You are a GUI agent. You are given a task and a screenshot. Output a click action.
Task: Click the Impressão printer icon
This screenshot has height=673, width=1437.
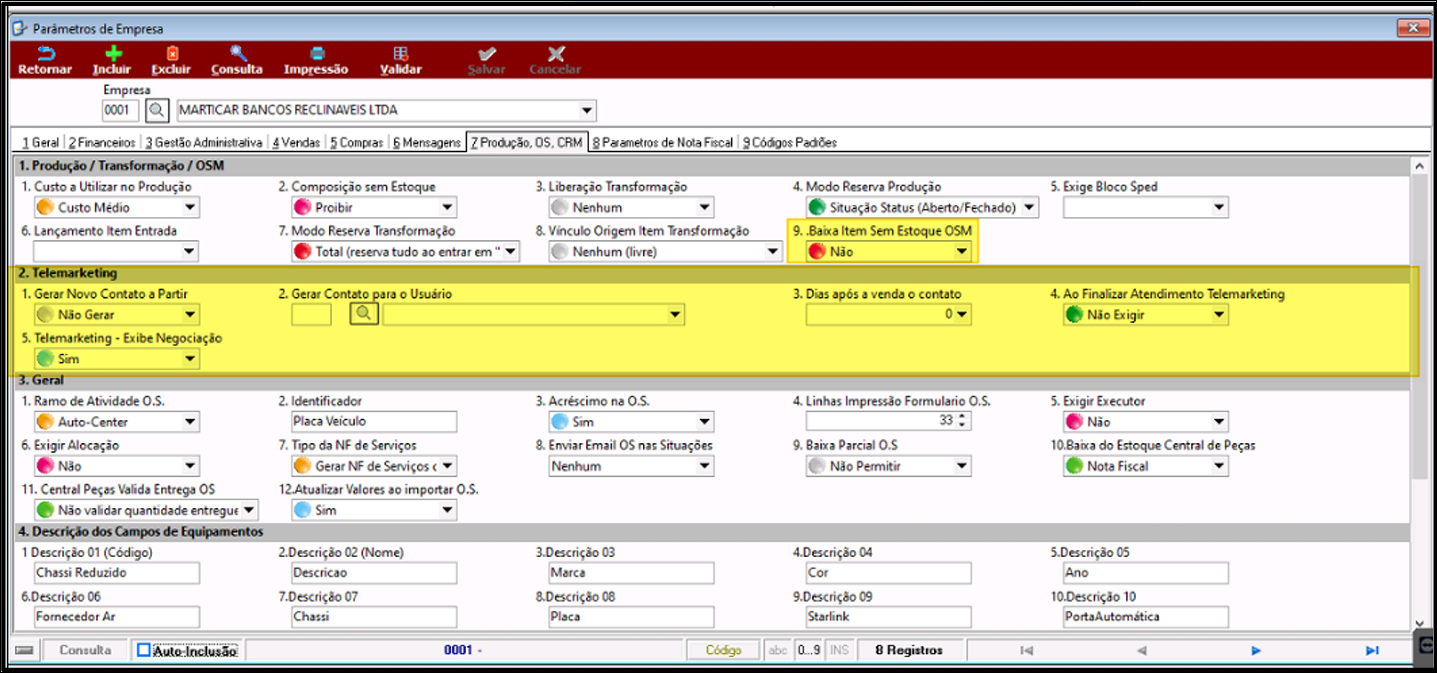[316, 54]
